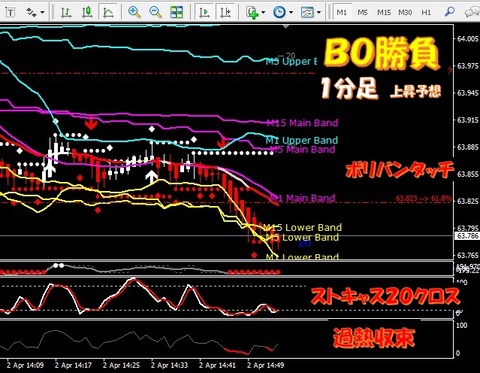Click the chart shift triangle marker

point(286,26)
